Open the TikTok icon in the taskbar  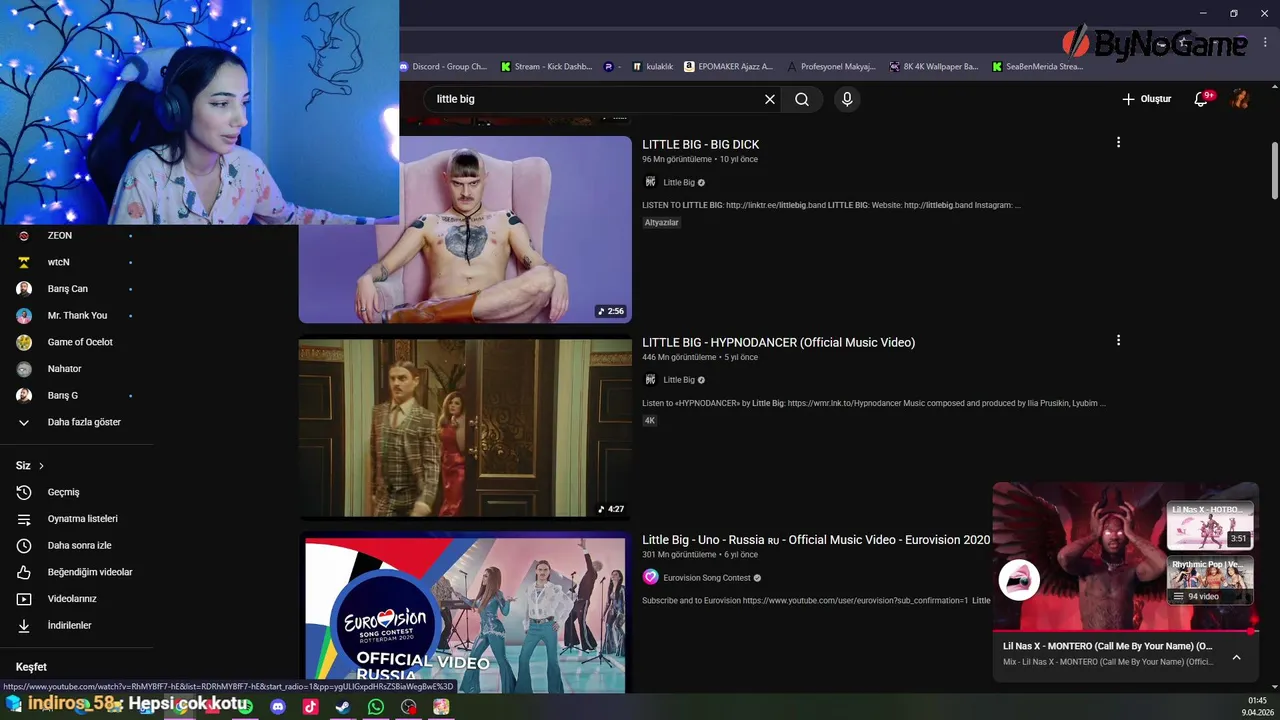coord(310,707)
